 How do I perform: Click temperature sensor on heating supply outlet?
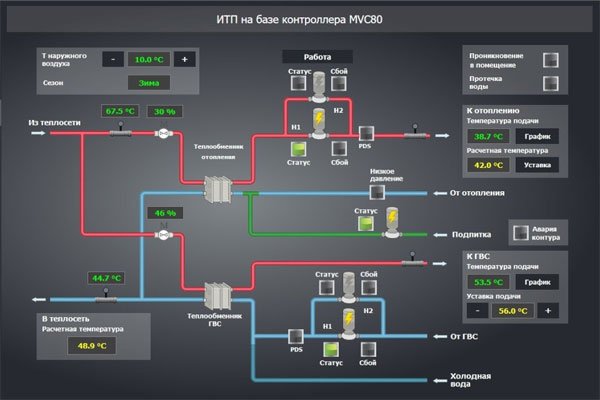(x=415, y=131)
